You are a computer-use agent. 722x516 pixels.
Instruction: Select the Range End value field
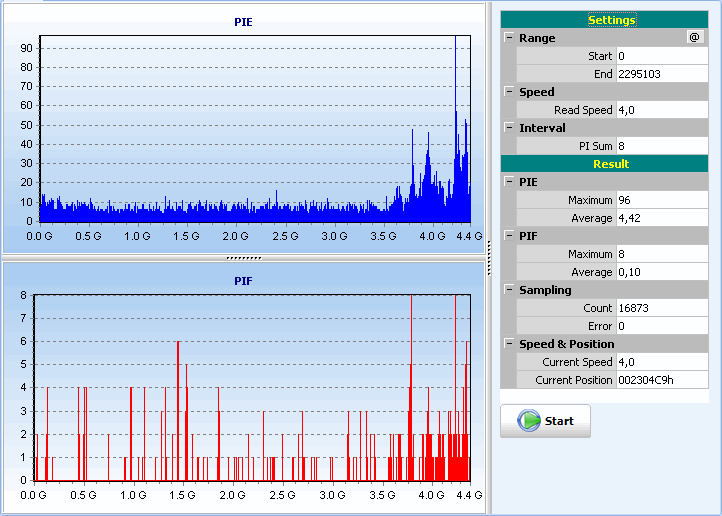(x=661, y=74)
